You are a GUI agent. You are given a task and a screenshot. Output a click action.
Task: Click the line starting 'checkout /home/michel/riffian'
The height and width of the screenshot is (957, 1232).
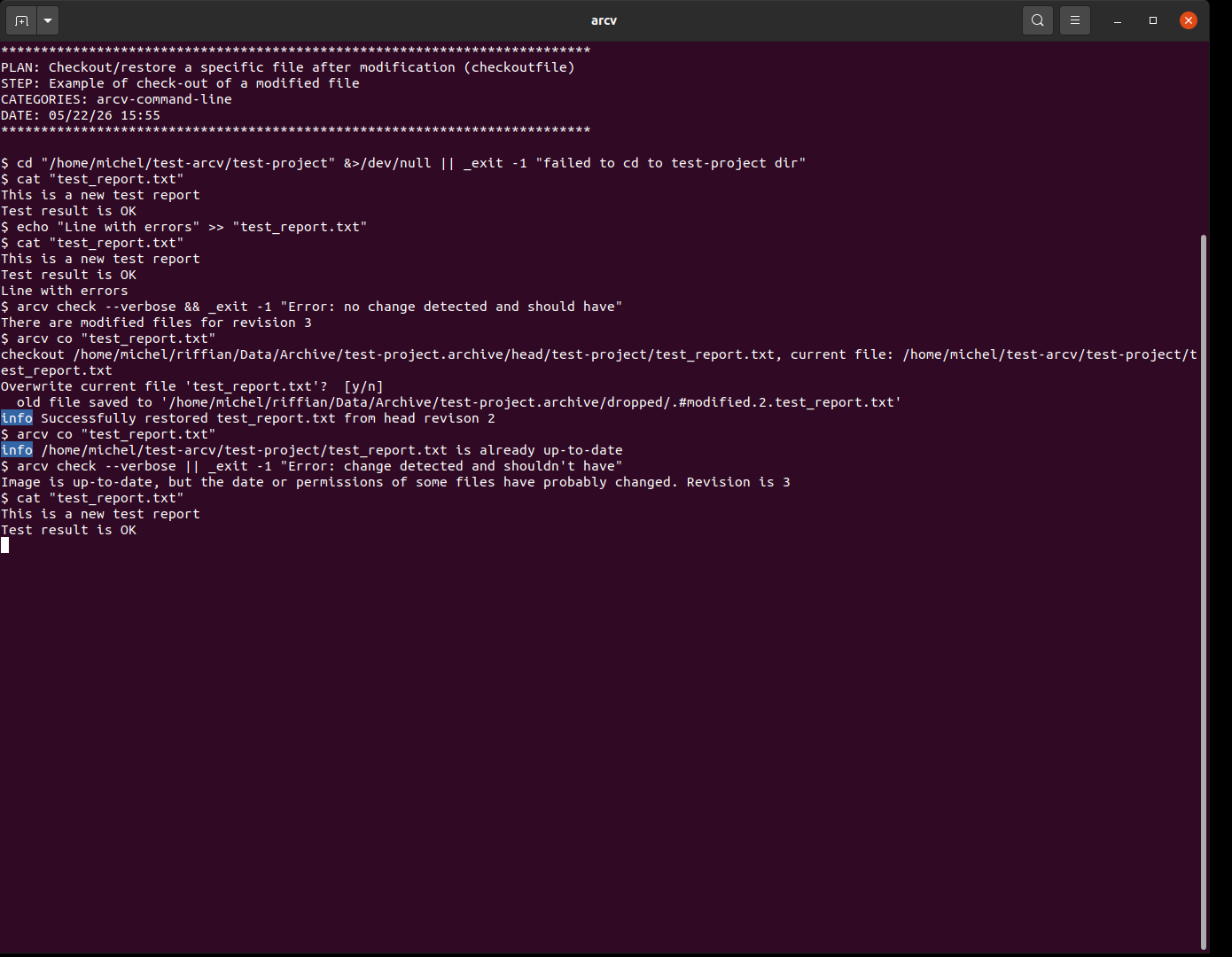[599, 362]
